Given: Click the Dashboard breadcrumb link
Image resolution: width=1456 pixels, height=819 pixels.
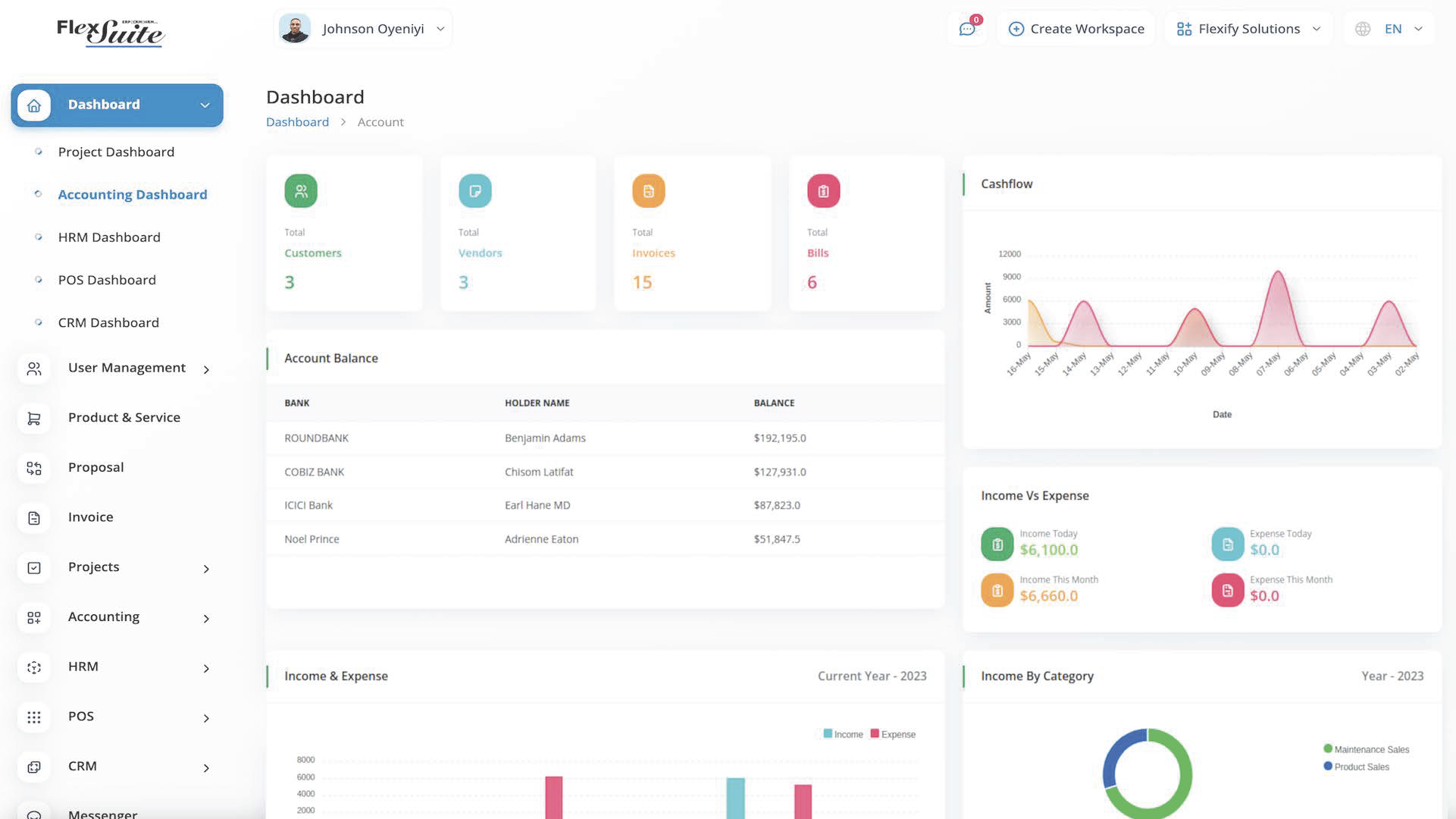Looking at the screenshot, I should pos(297,122).
